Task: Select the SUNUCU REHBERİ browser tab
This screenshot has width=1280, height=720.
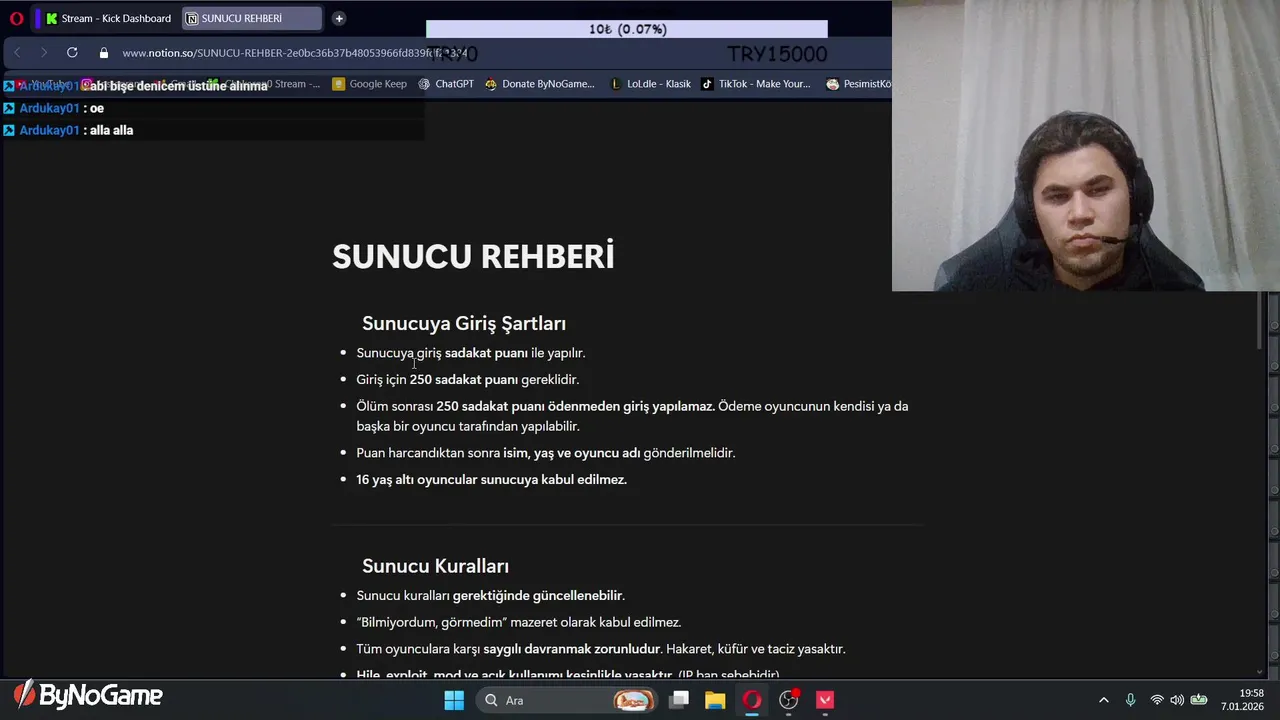Action: [x=251, y=18]
